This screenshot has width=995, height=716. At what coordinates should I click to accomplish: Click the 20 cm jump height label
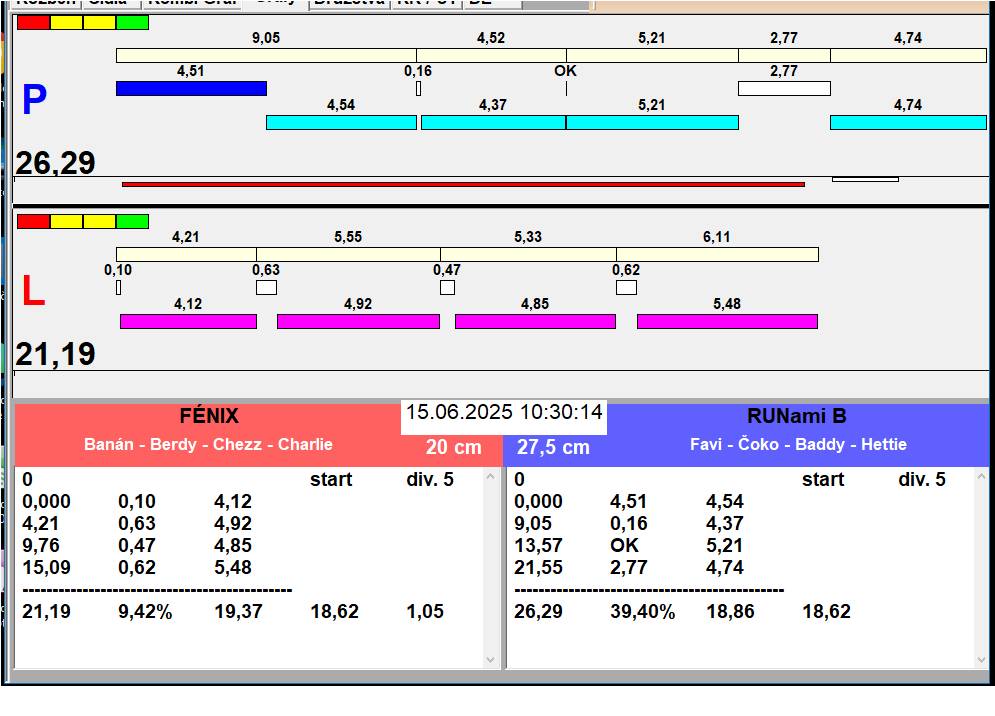click(453, 448)
